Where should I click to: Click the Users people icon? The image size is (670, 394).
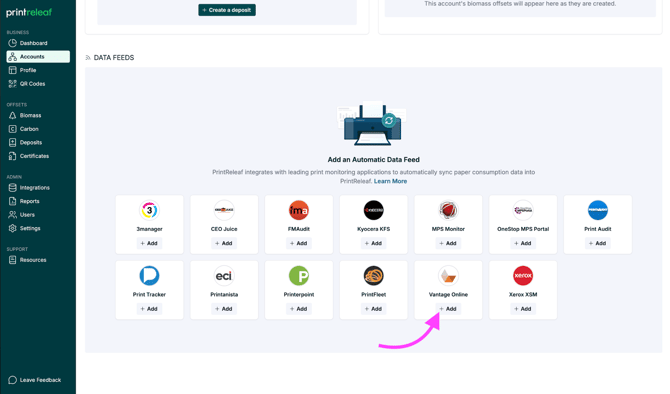click(12, 215)
